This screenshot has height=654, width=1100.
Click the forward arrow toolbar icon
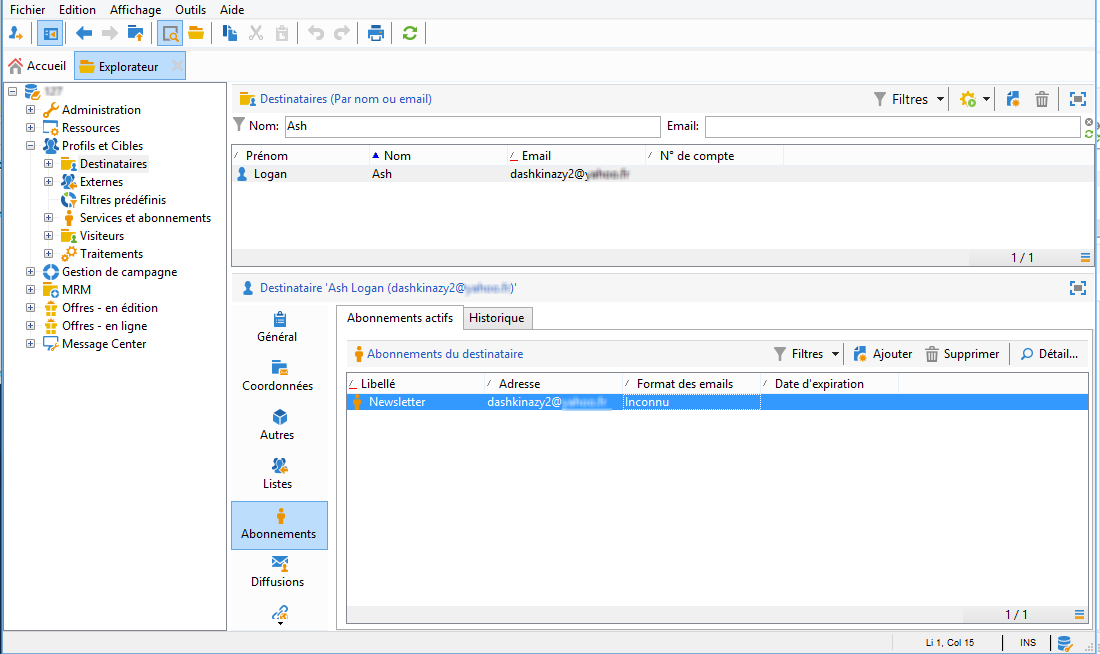(x=109, y=33)
